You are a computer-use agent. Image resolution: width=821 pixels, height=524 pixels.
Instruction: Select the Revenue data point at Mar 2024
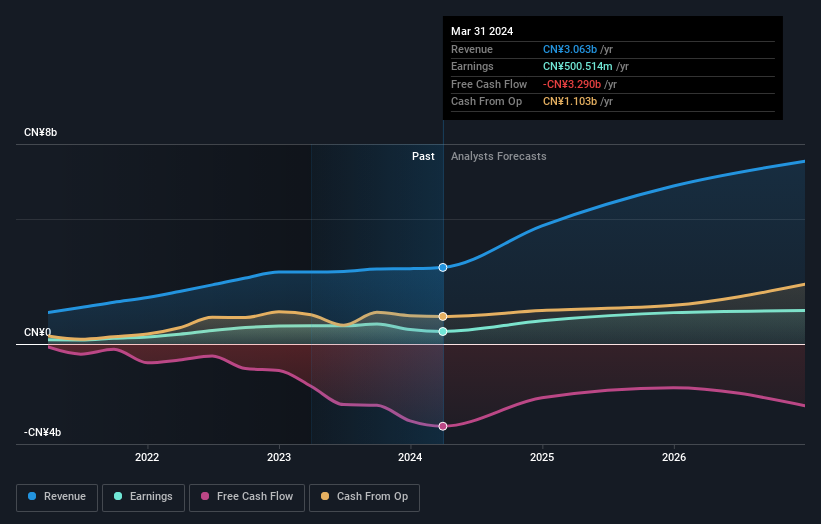point(443,267)
